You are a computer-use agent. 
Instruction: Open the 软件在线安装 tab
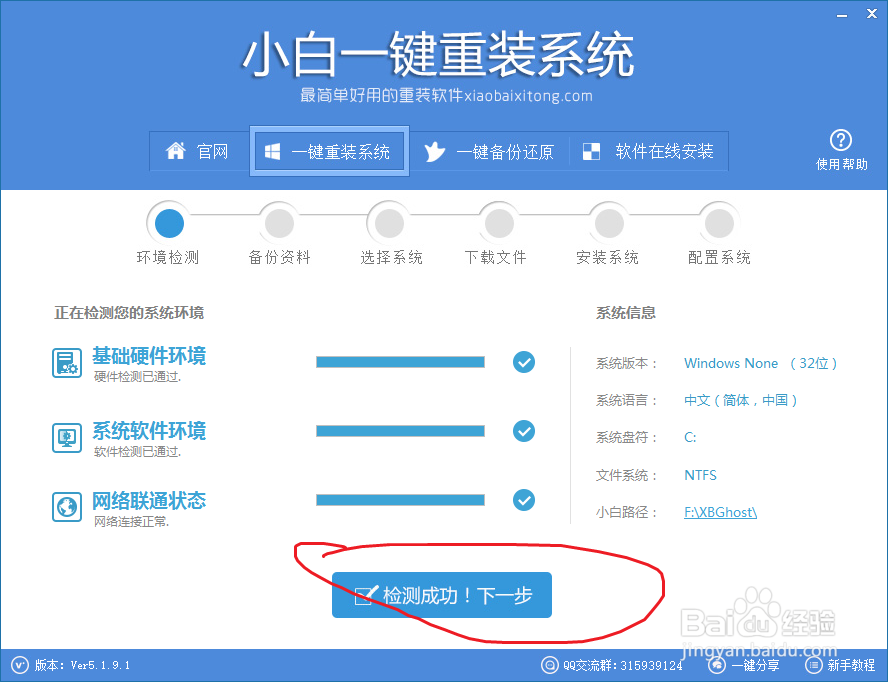pos(648,151)
